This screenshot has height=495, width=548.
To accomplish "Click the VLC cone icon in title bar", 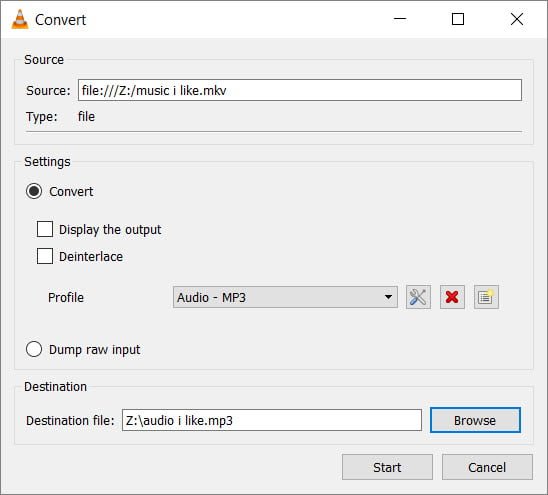I will click(x=20, y=19).
